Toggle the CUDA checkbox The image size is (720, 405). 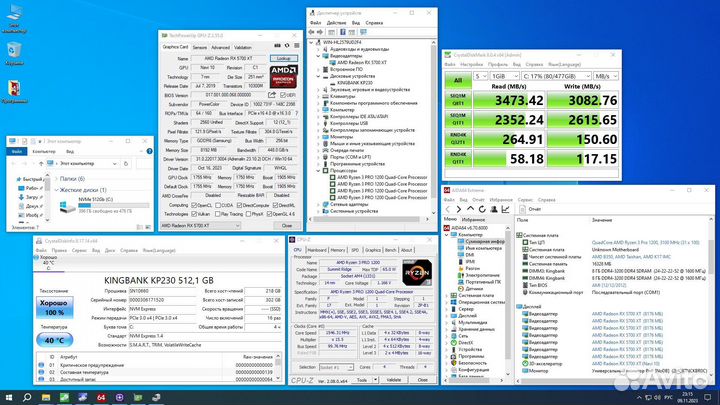pos(218,205)
